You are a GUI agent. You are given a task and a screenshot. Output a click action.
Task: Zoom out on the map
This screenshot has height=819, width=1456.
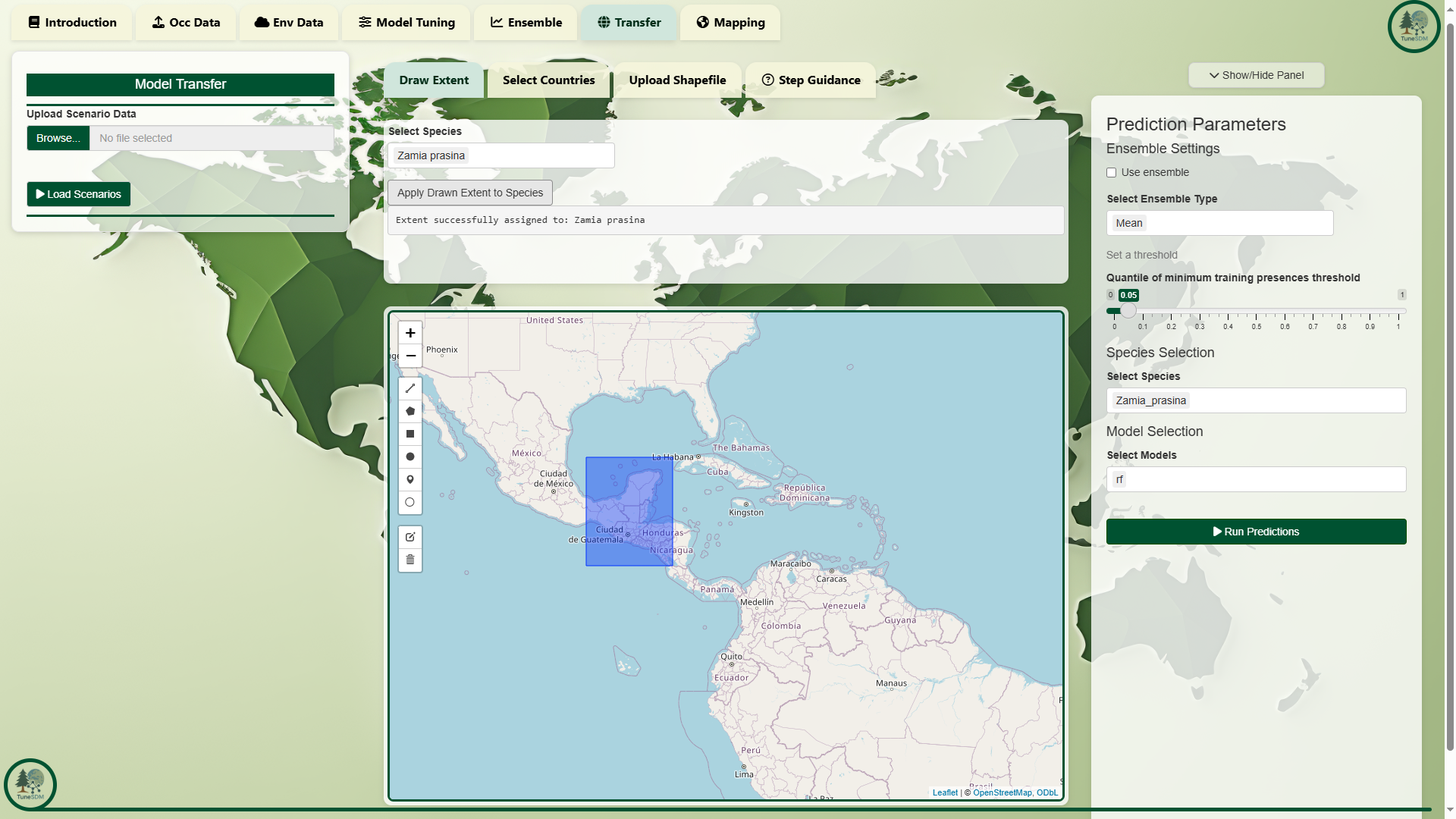pyautogui.click(x=410, y=356)
